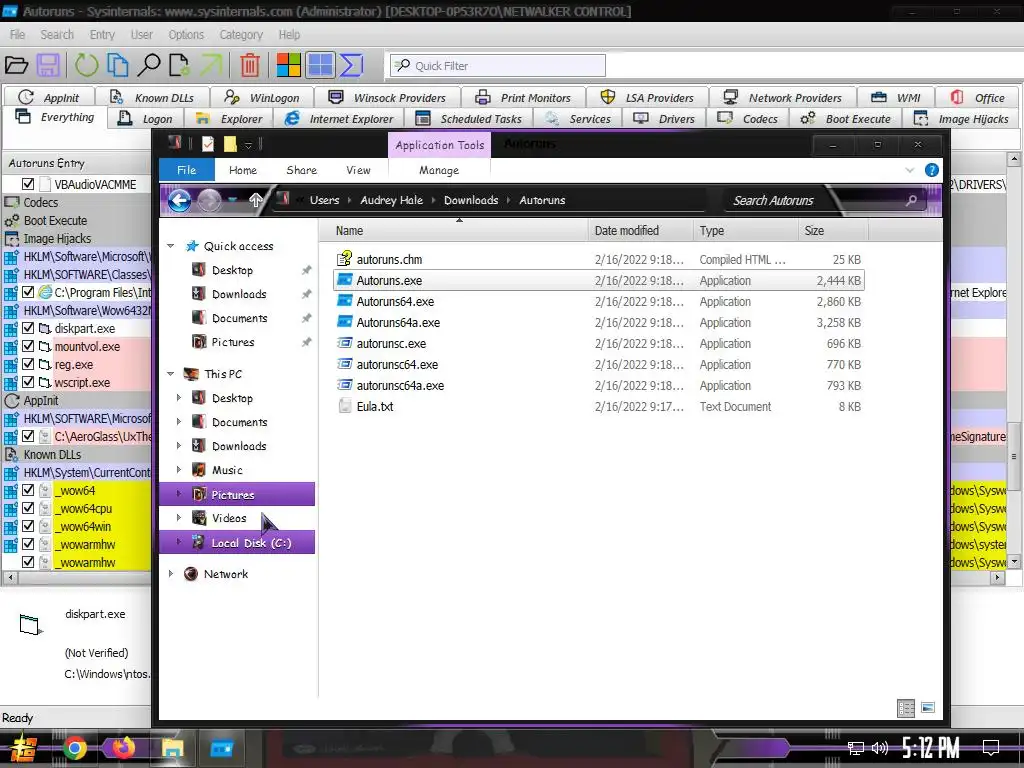Click the Copy icon in Autoruns toolbar
The height and width of the screenshot is (768, 1024).
(x=118, y=65)
